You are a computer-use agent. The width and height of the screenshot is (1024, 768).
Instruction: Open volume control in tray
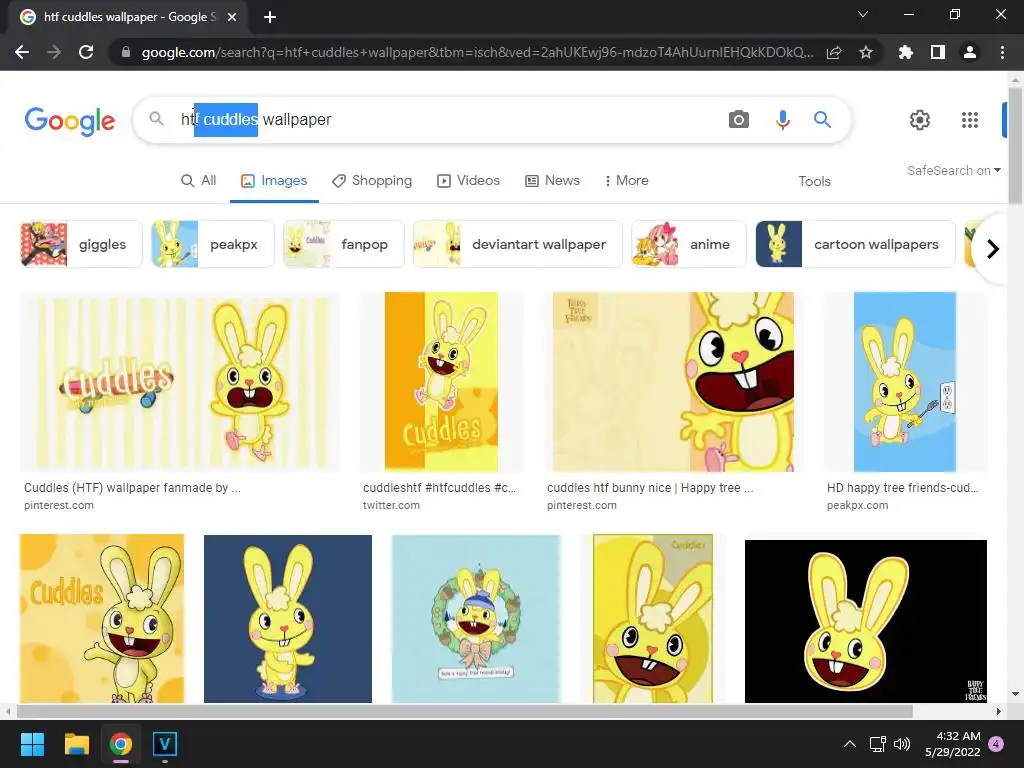click(902, 744)
